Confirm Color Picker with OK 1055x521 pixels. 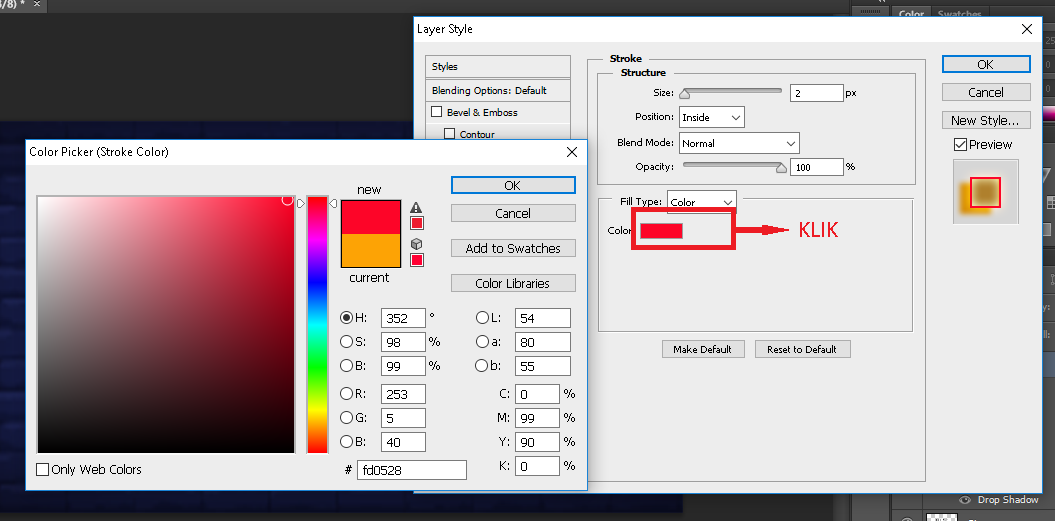513,185
